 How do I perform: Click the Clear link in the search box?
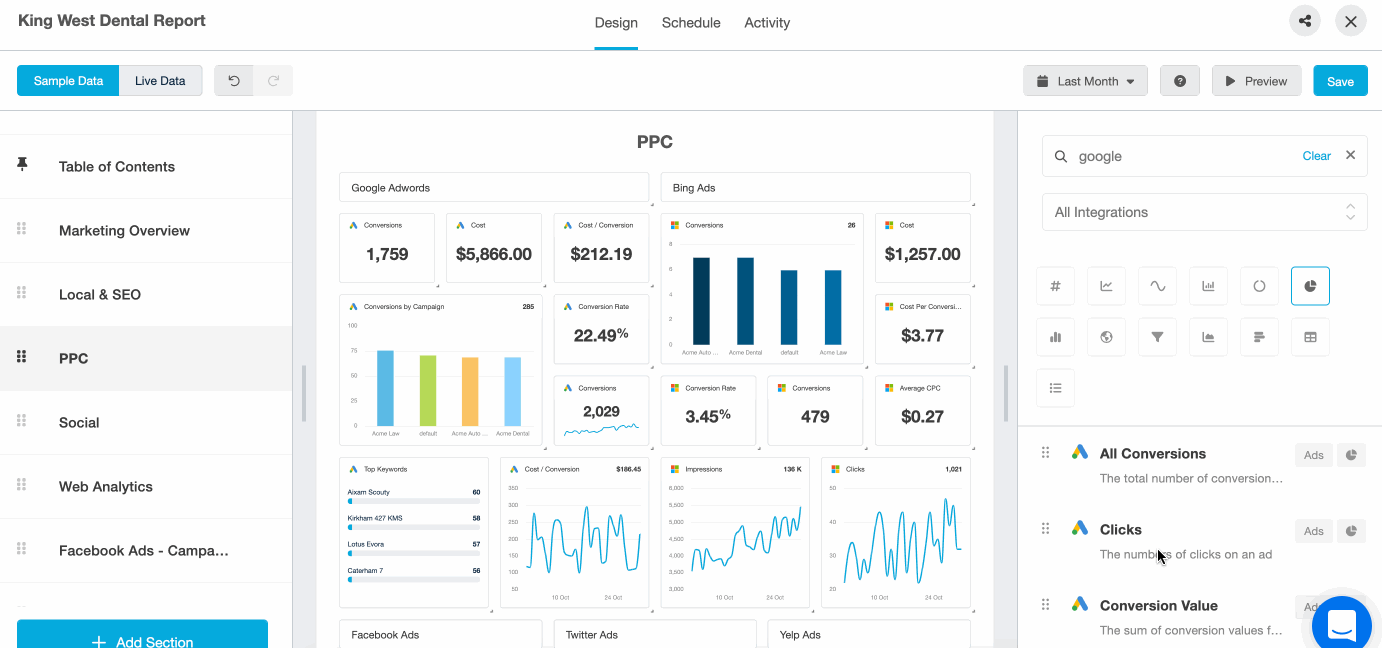coord(1316,156)
